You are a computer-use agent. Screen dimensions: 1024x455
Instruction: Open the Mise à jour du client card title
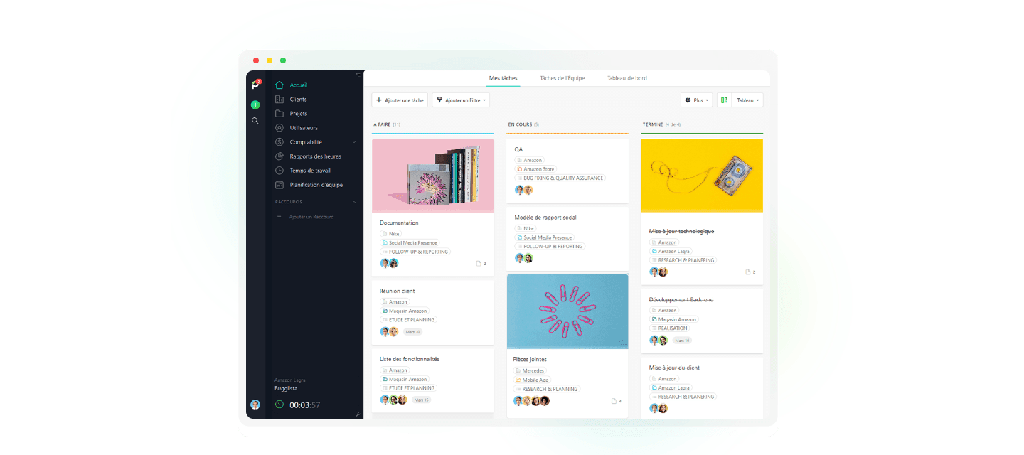pos(675,368)
